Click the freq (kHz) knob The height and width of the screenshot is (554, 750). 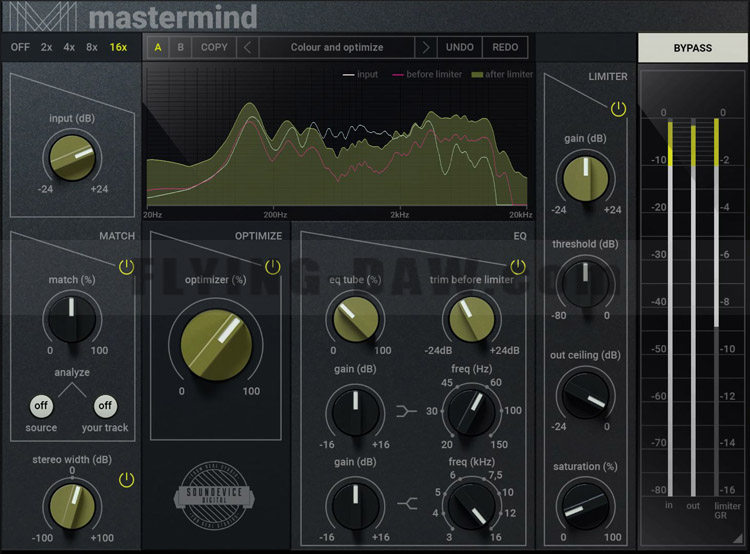point(471,505)
